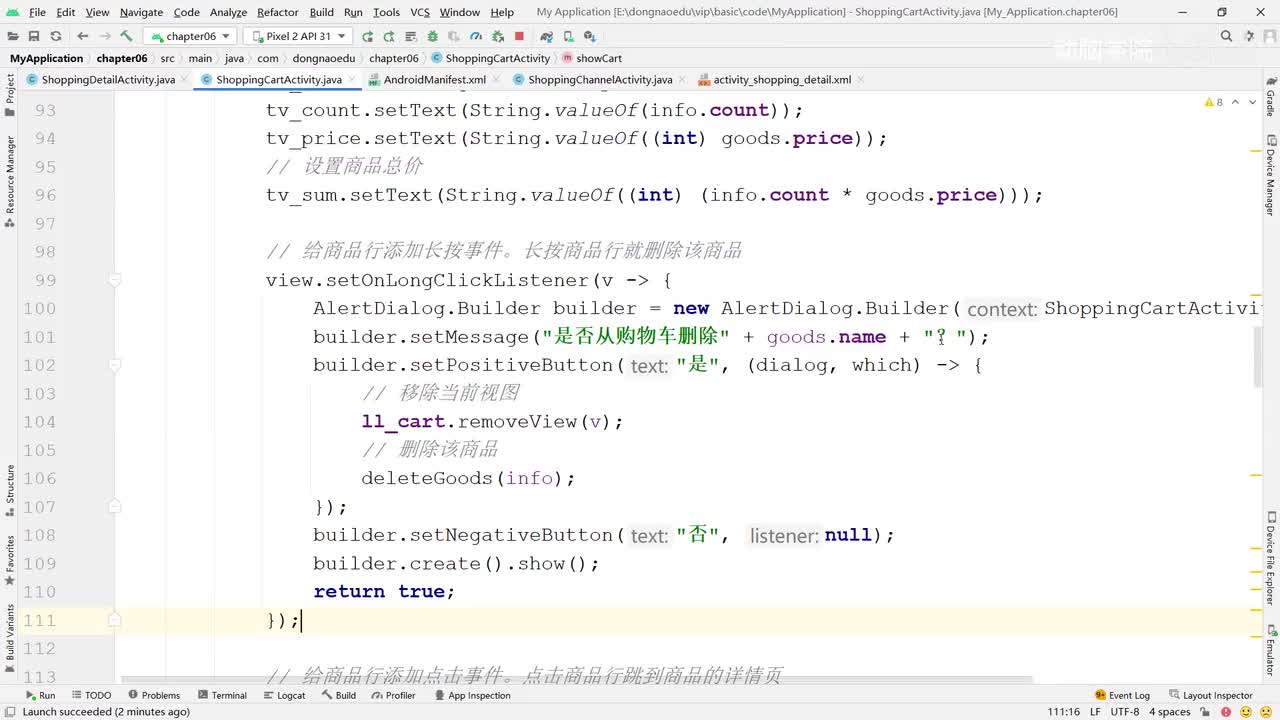Open the Navigate menu

(141, 12)
